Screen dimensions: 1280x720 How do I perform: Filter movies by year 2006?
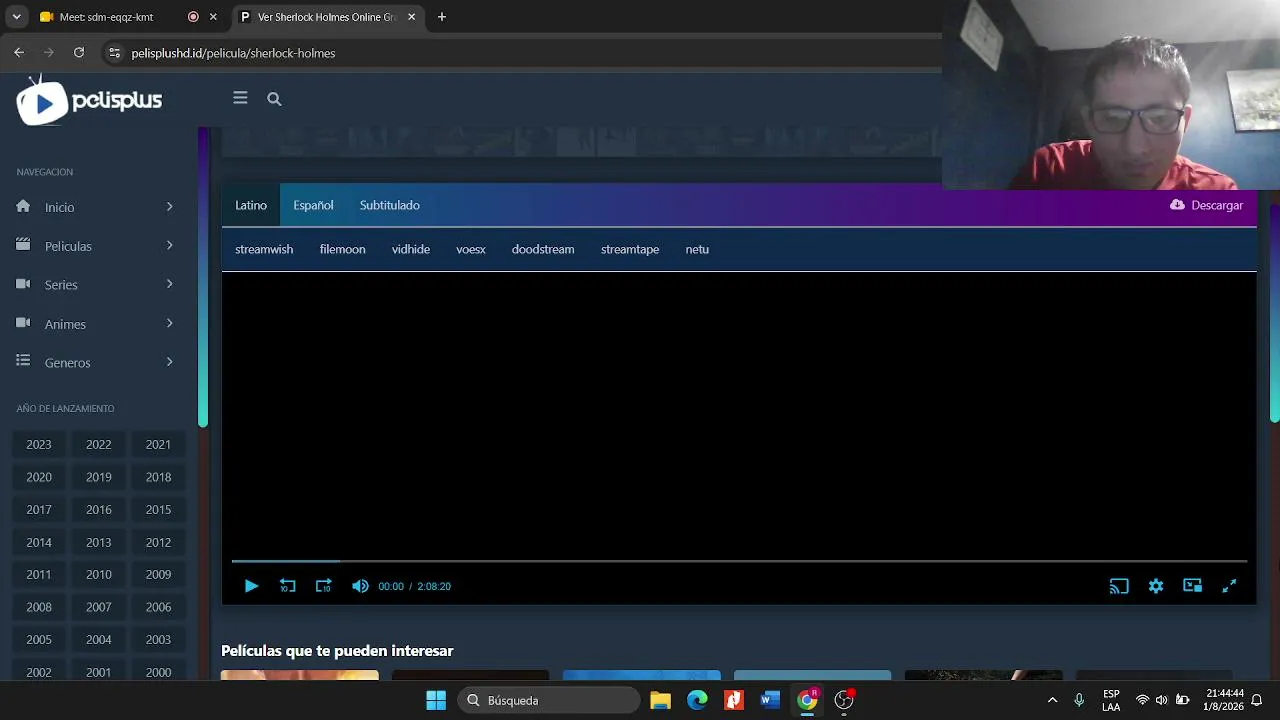[158, 607]
